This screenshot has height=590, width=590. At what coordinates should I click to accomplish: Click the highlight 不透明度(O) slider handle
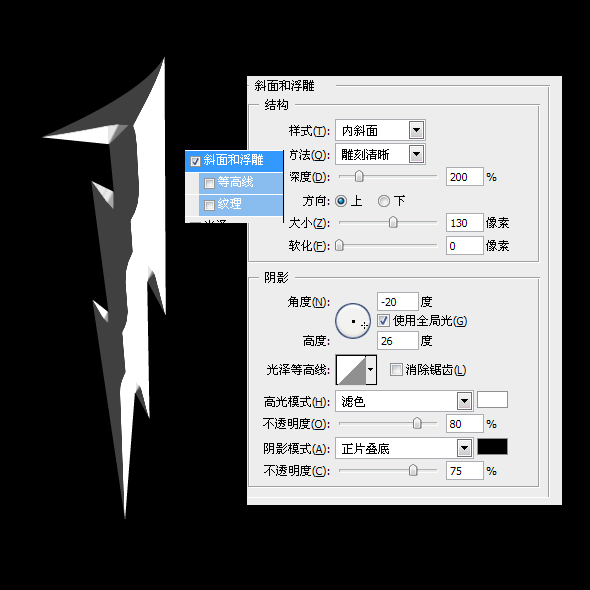(417, 423)
